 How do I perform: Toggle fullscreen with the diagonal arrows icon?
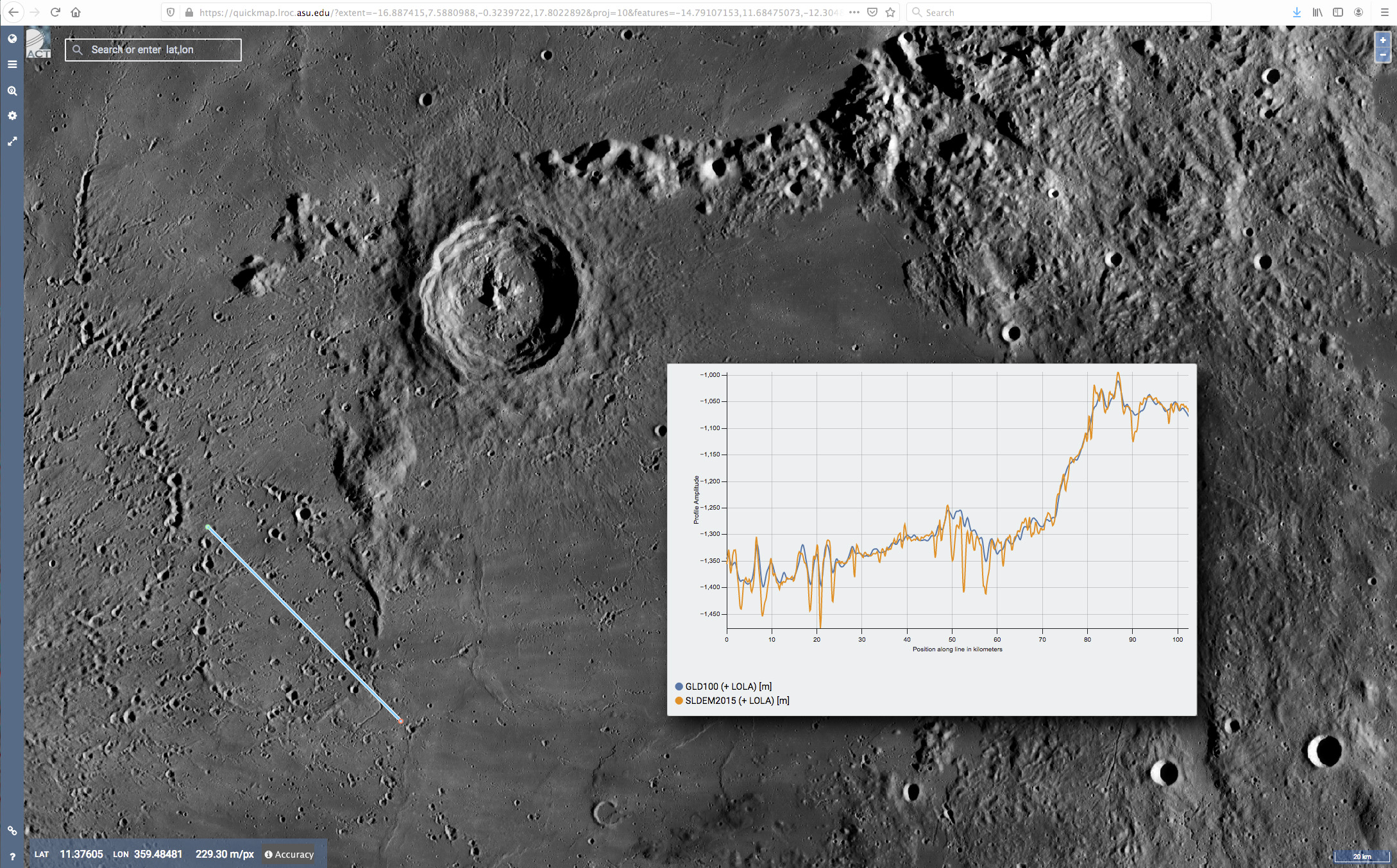(12, 142)
